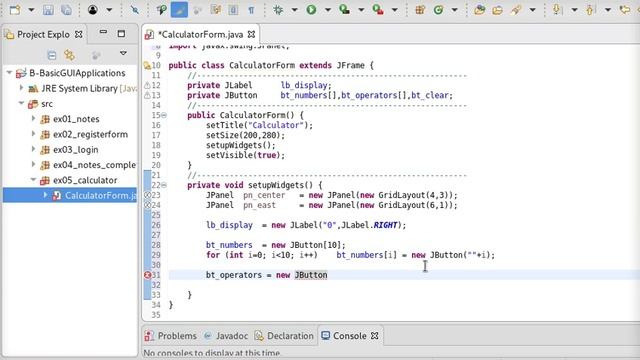Fold CalculatorForm constructor at line 15
The height and width of the screenshot is (360, 640).
(x=164, y=116)
